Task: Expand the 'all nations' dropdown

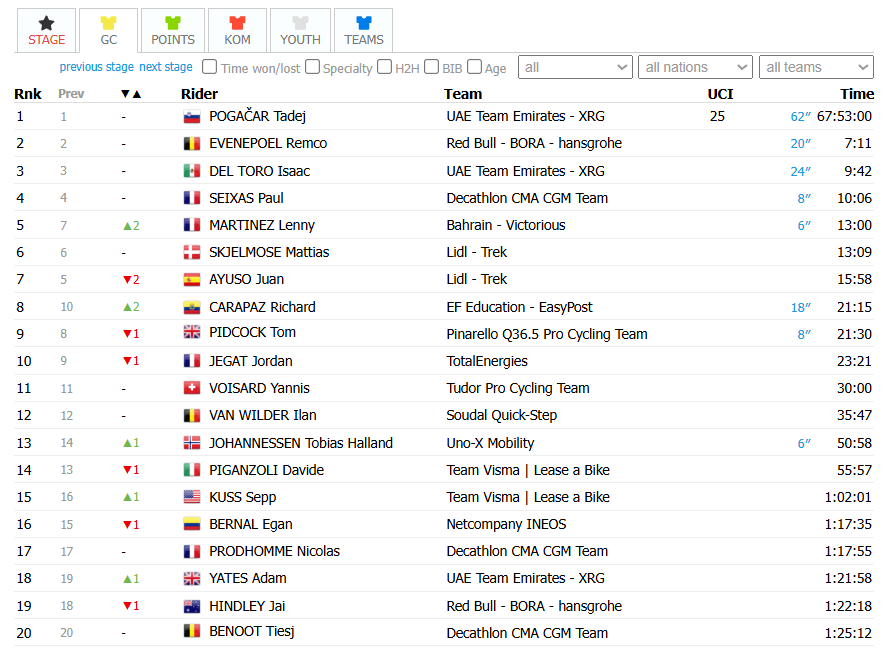Action: [695, 67]
